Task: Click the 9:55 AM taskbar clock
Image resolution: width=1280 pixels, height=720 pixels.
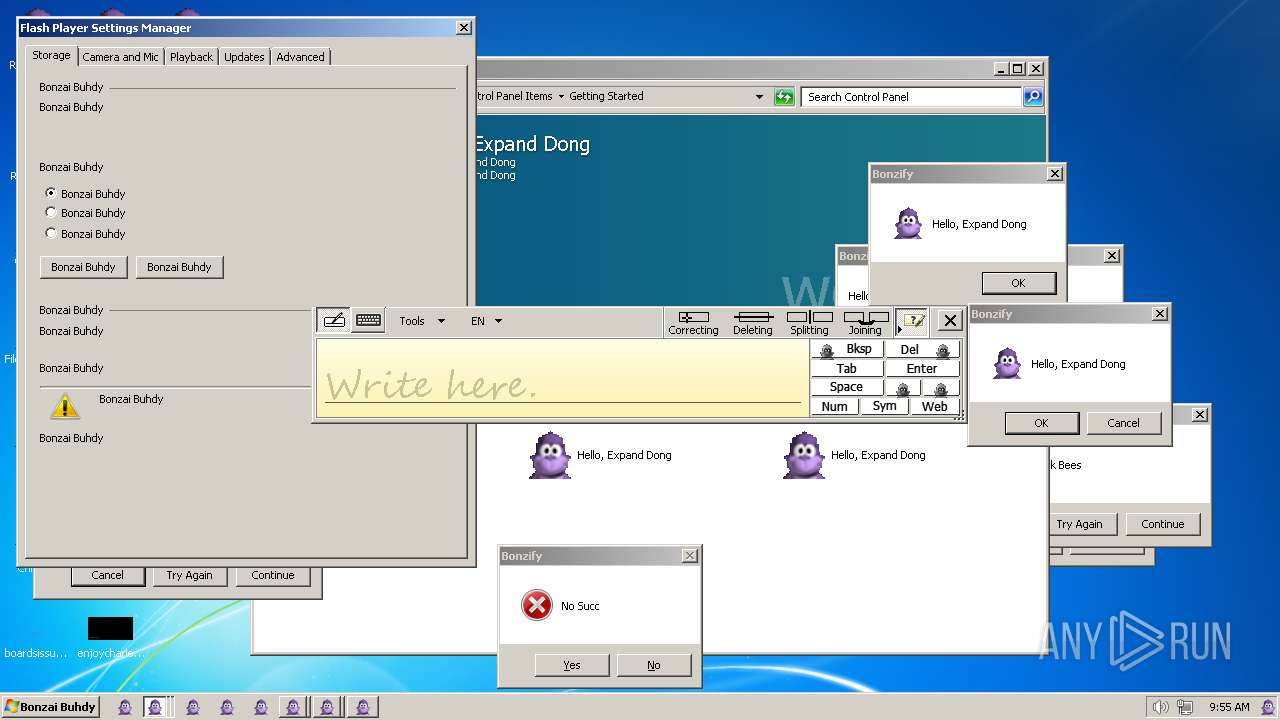Action: pyautogui.click(x=1229, y=707)
